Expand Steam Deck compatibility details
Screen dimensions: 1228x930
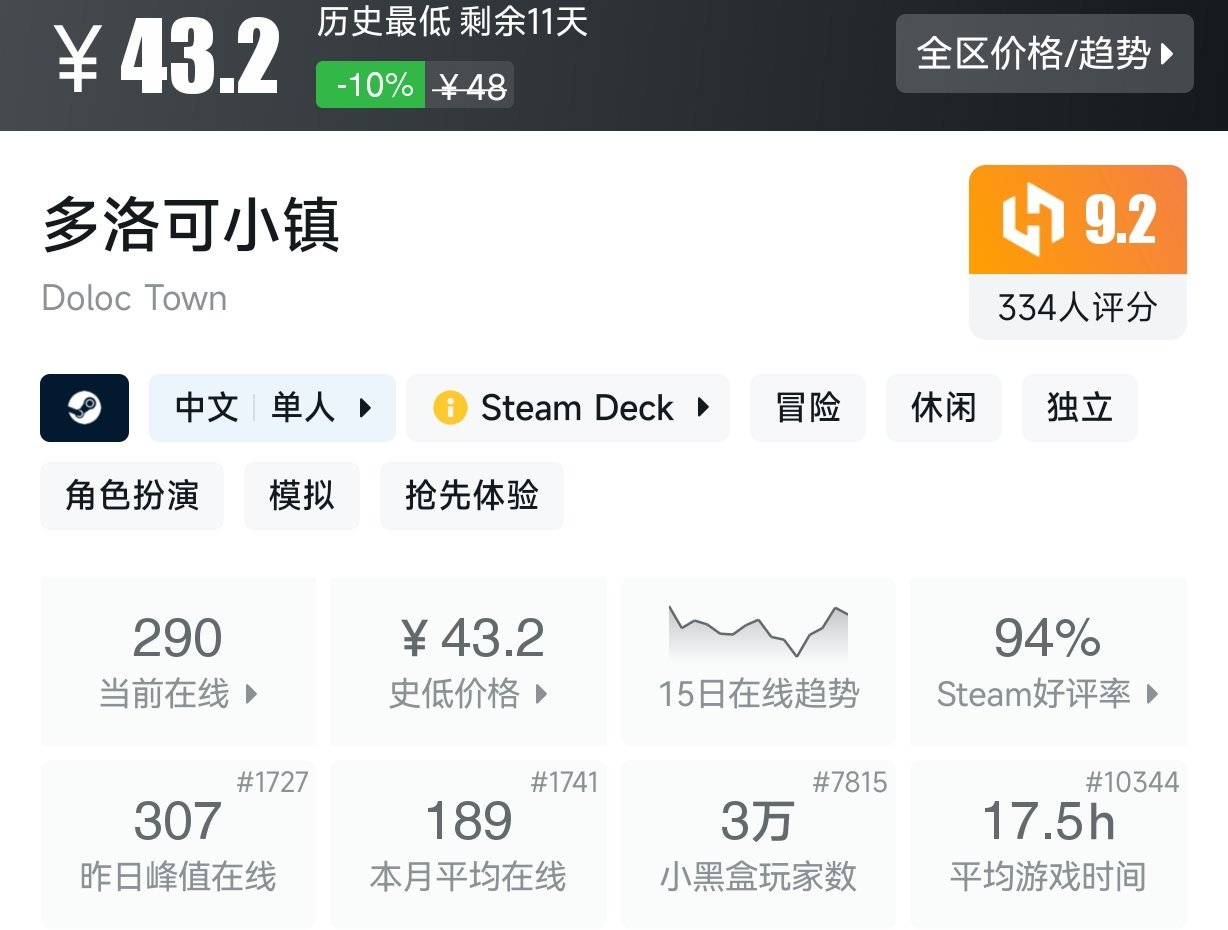tap(568, 408)
